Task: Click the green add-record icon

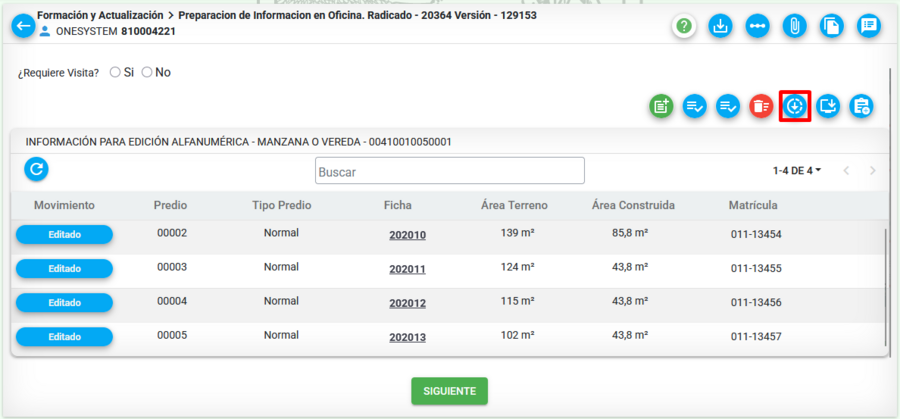Action: 661,106
